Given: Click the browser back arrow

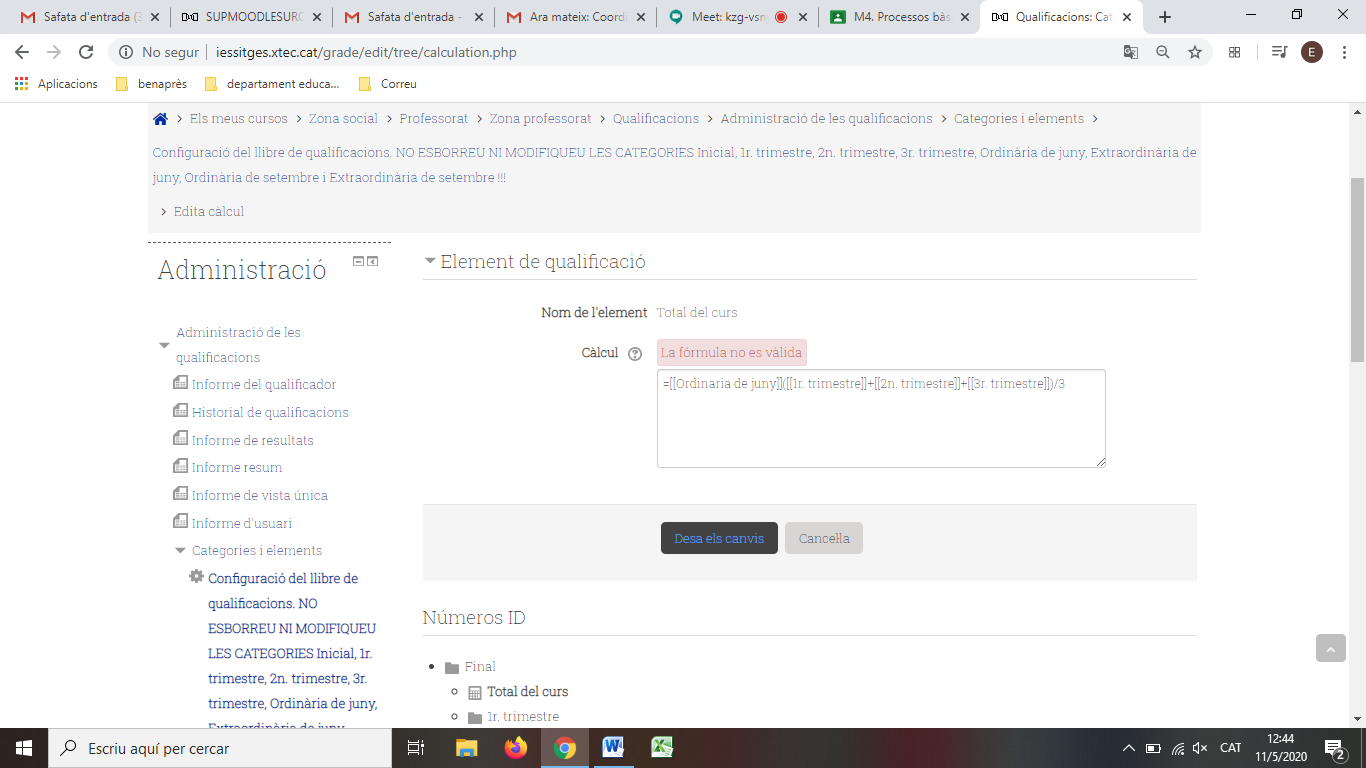Looking at the screenshot, I should click(22, 52).
